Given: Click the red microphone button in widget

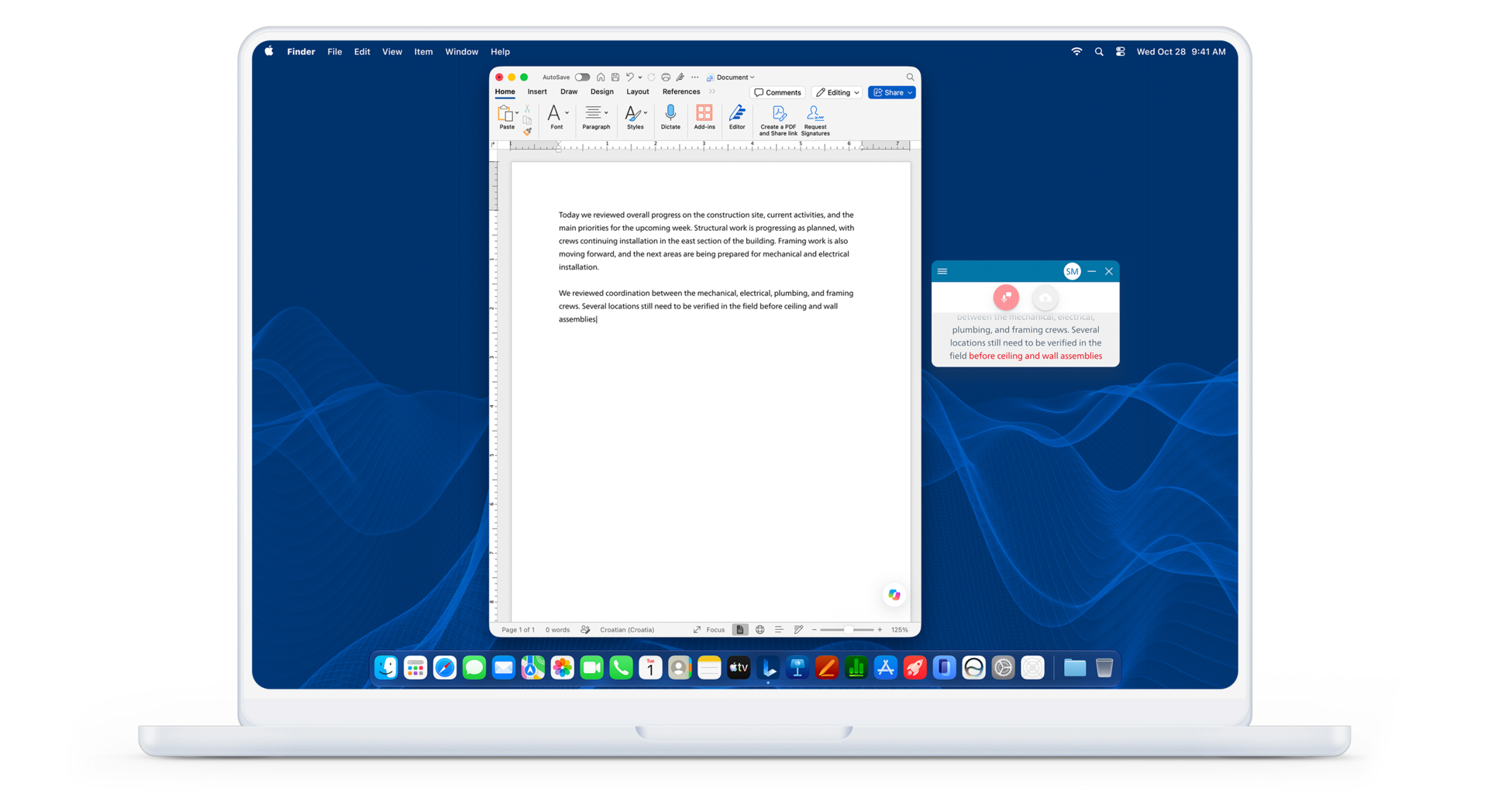Looking at the screenshot, I should pyautogui.click(x=1006, y=298).
